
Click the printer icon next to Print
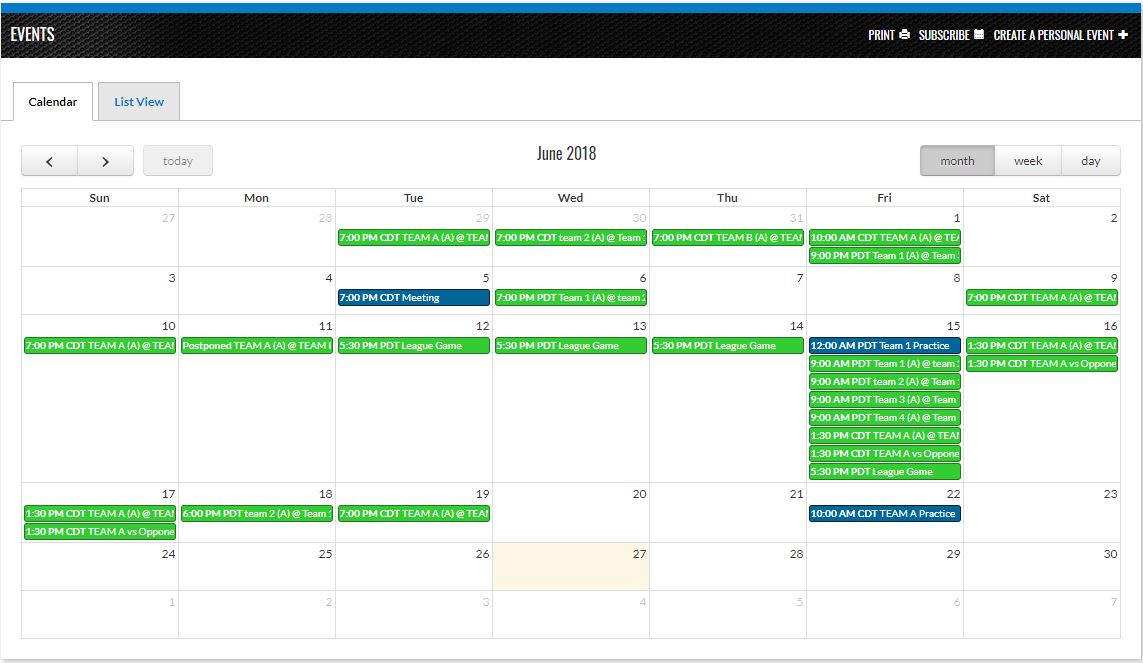tap(904, 35)
